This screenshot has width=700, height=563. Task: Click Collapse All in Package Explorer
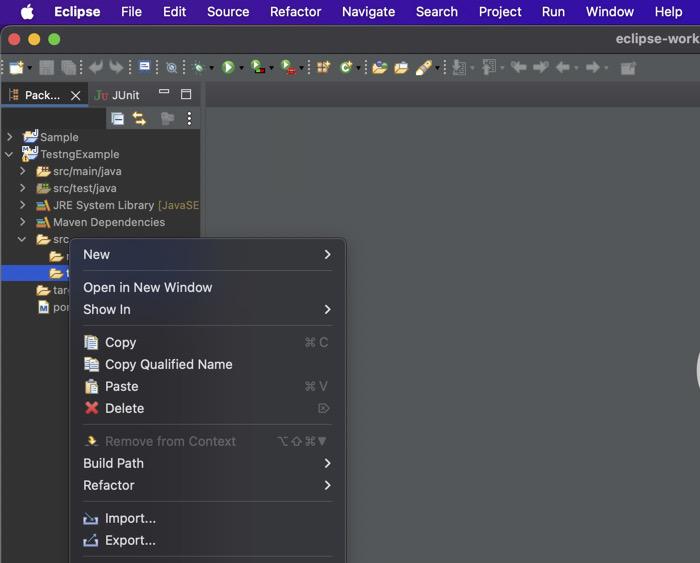117,118
